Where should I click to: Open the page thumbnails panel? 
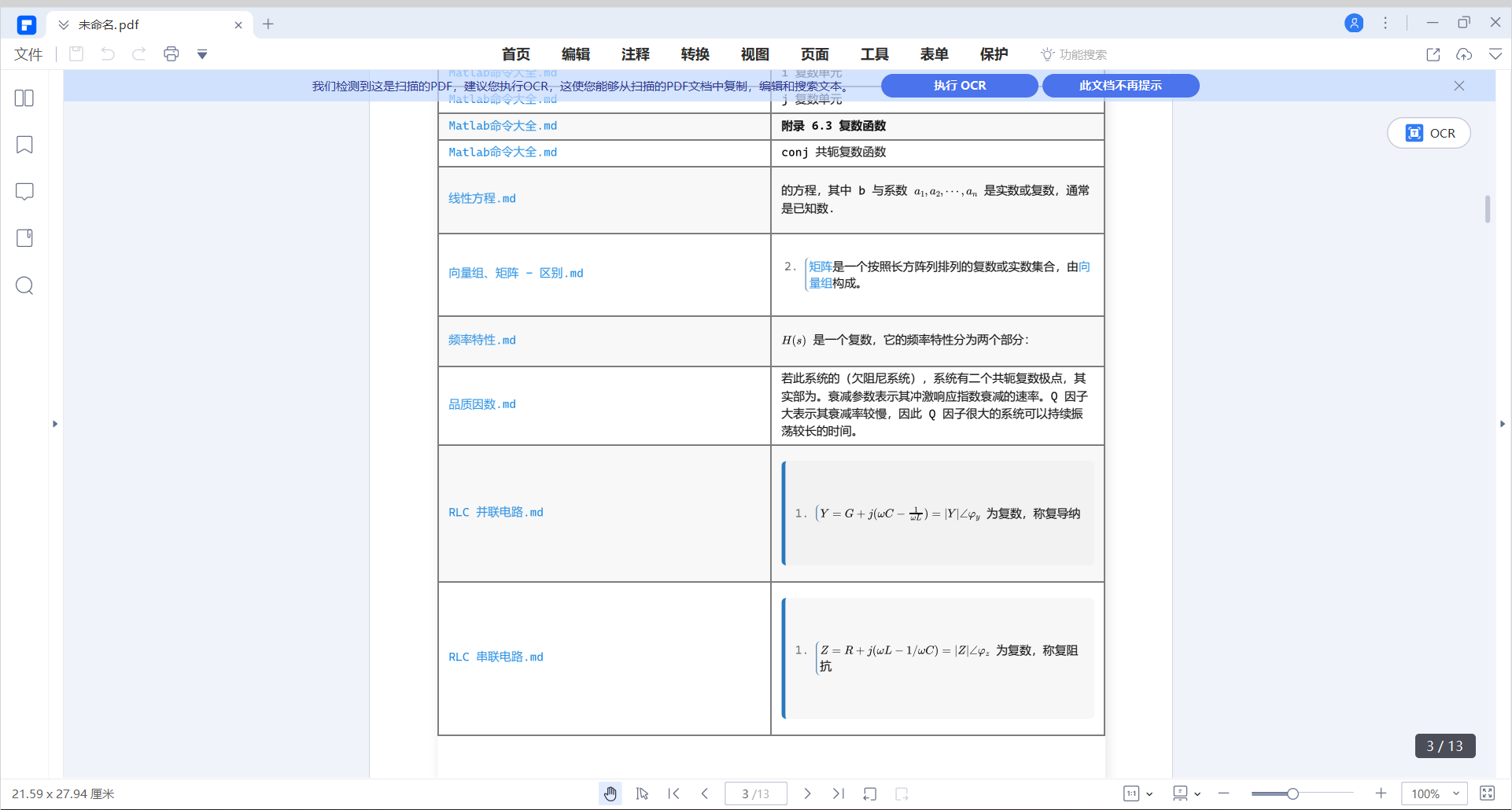pyautogui.click(x=24, y=98)
